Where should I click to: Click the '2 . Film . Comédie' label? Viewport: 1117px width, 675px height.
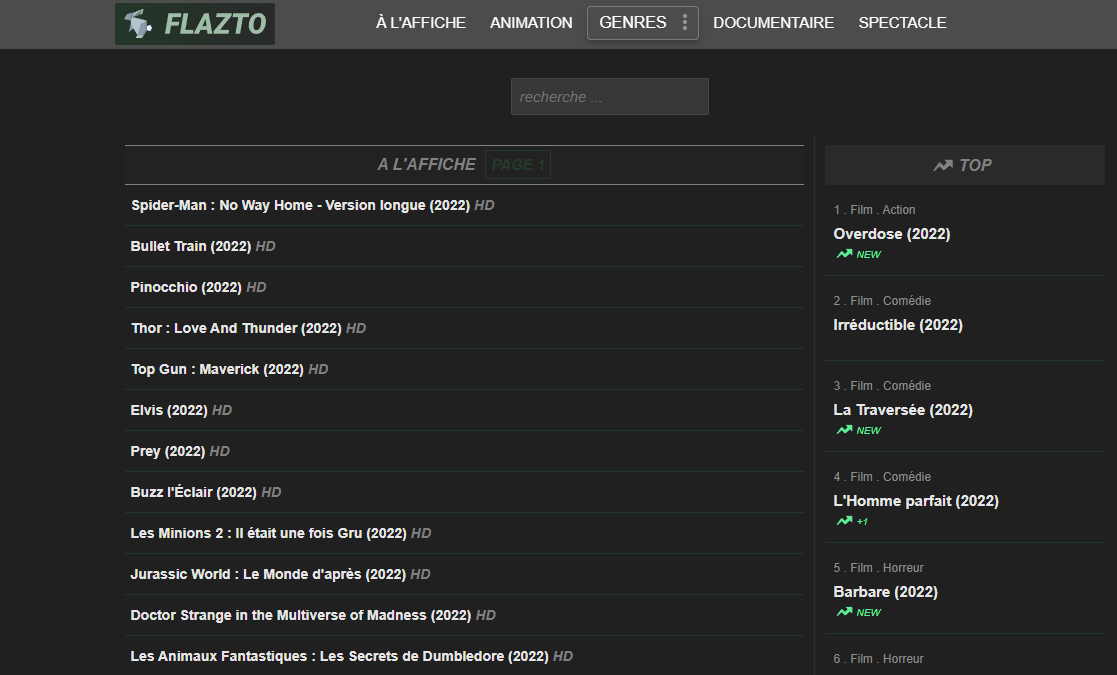(882, 301)
